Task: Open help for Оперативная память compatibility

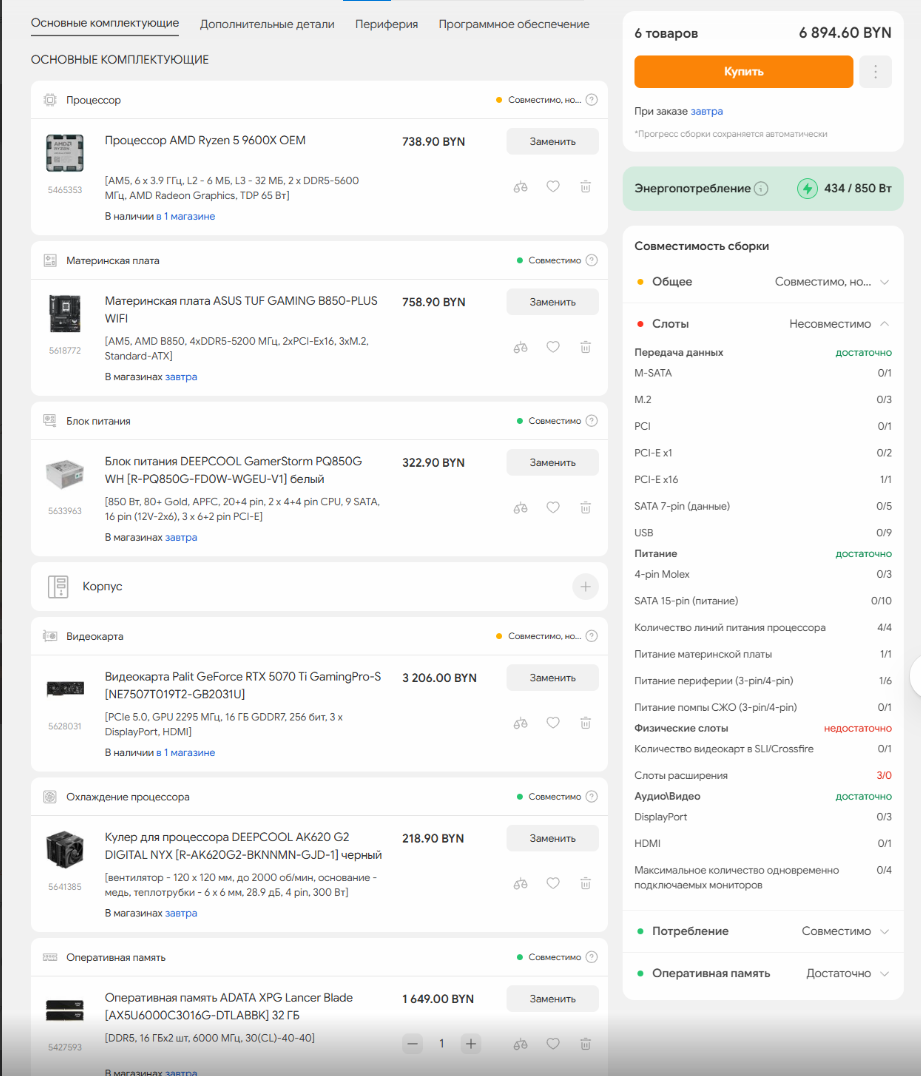Action: point(592,958)
